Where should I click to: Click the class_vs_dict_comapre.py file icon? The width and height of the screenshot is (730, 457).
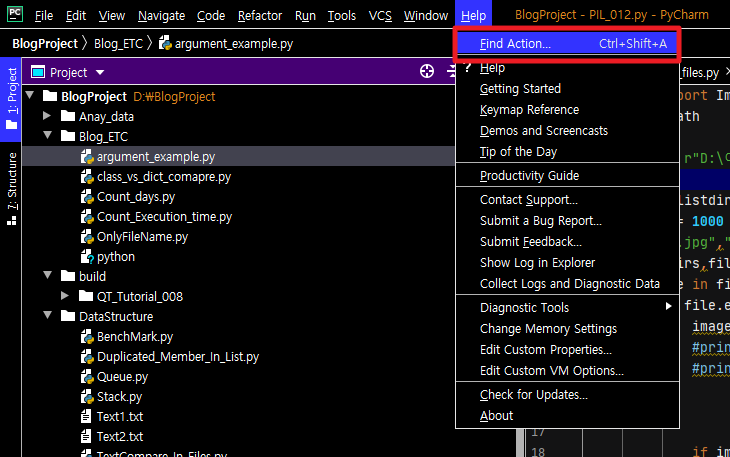pyautogui.click(x=87, y=177)
